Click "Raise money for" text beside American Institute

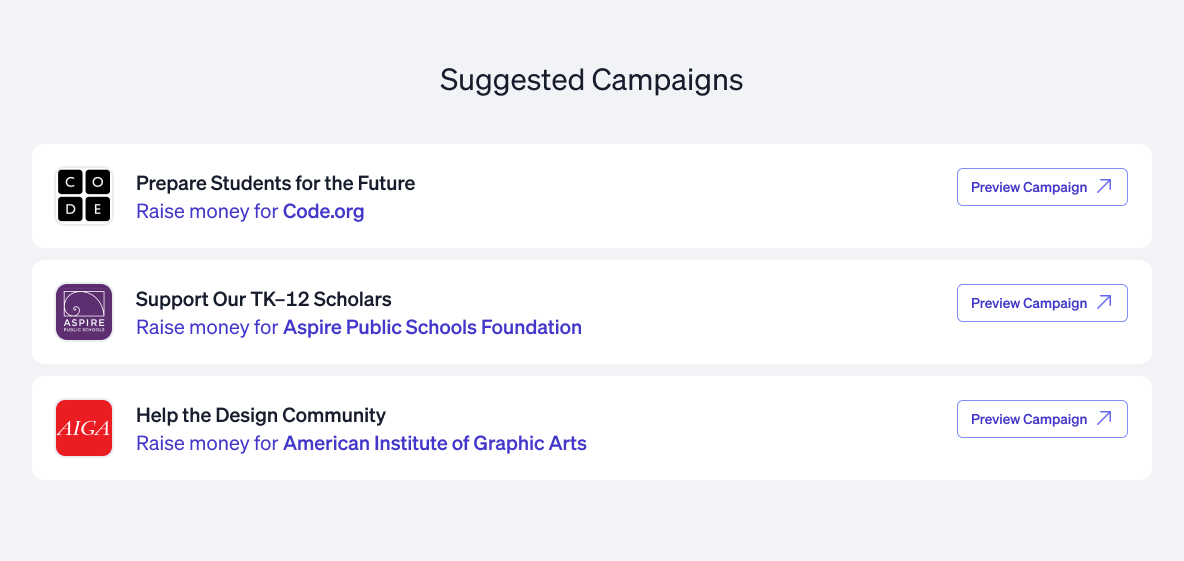point(208,443)
